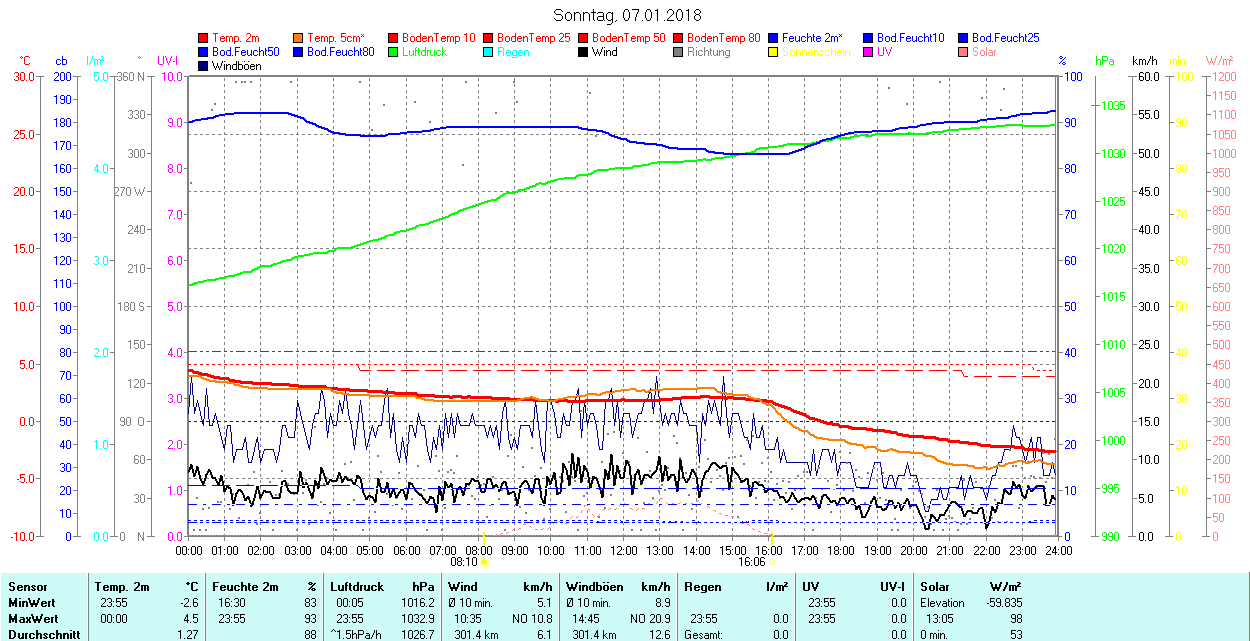1250x641 pixels.
Task: Click the Windböen column header in table
Action: pyautogui.click(x=596, y=587)
